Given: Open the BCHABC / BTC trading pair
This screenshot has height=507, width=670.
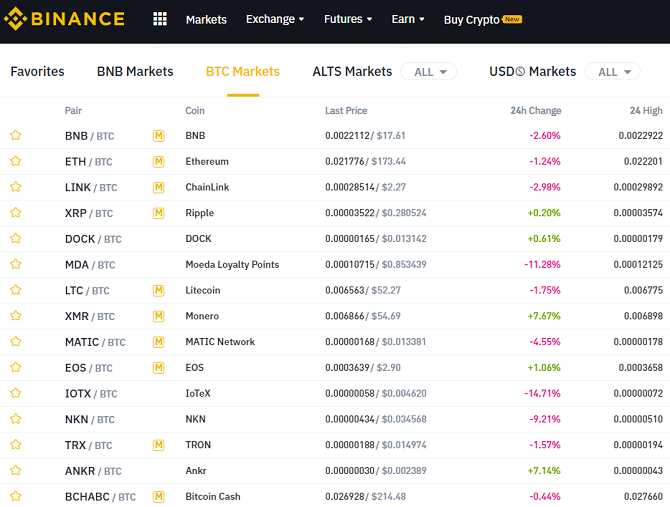Looking at the screenshot, I should 100,497.
